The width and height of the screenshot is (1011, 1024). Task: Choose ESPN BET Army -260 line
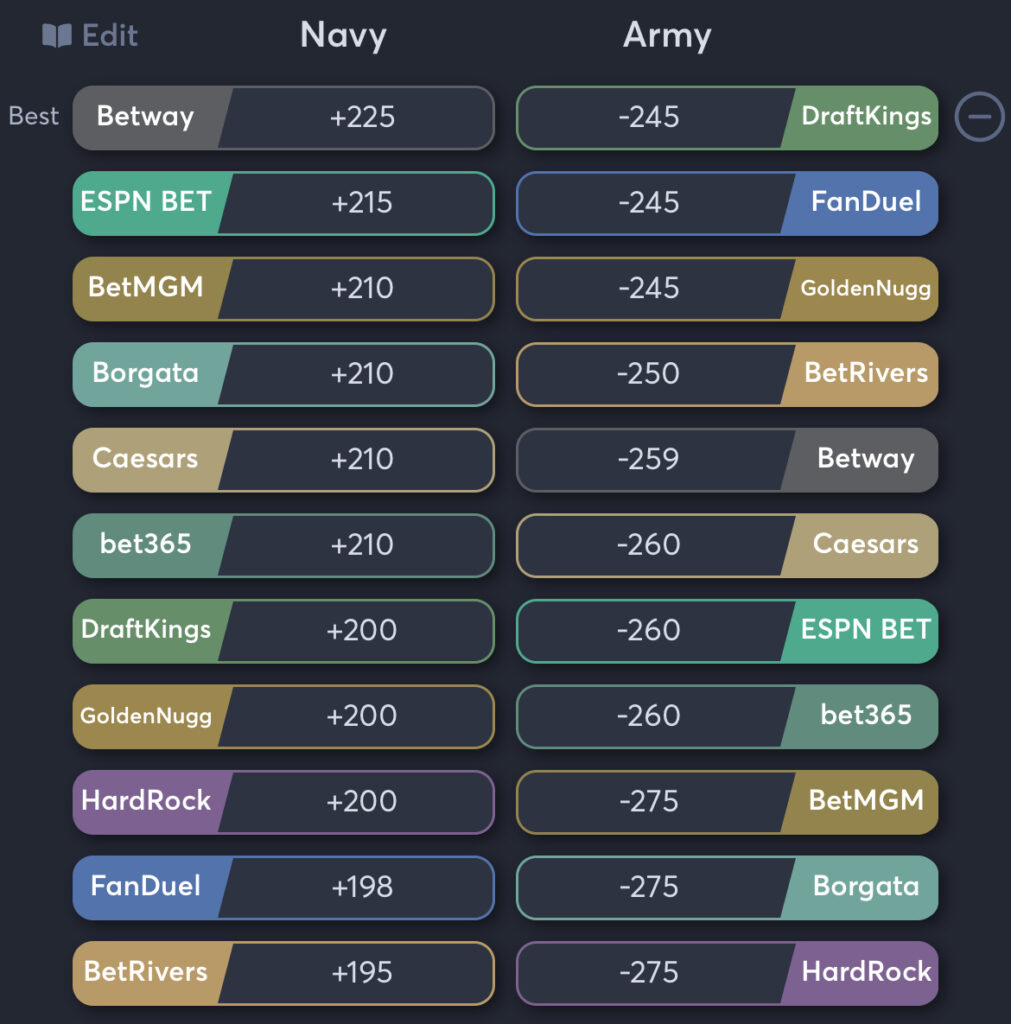[x=727, y=631]
